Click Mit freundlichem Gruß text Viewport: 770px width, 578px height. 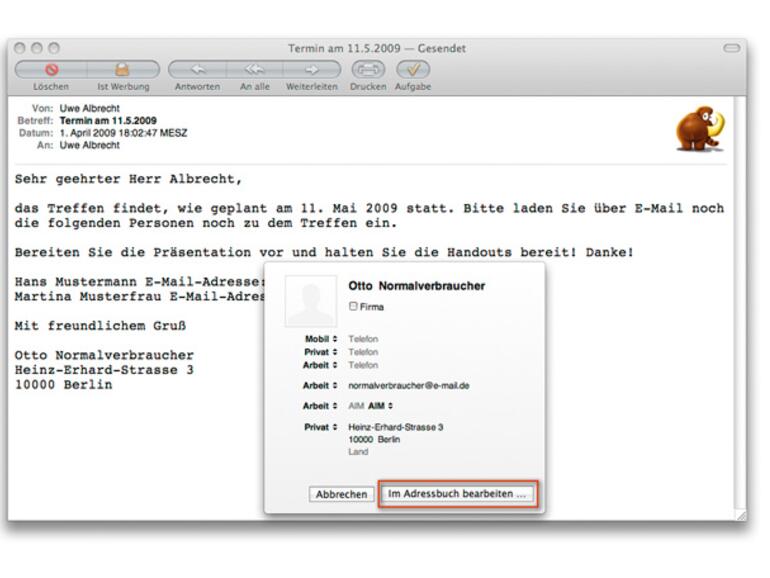pos(100,326)
